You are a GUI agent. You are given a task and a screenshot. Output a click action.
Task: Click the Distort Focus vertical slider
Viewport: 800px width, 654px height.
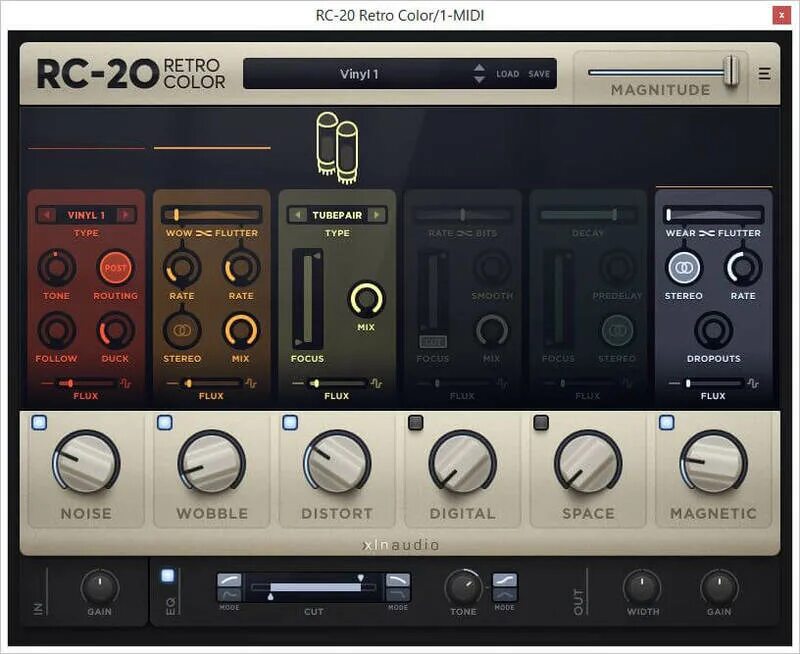pyautogui.click(x=308, y=298)
